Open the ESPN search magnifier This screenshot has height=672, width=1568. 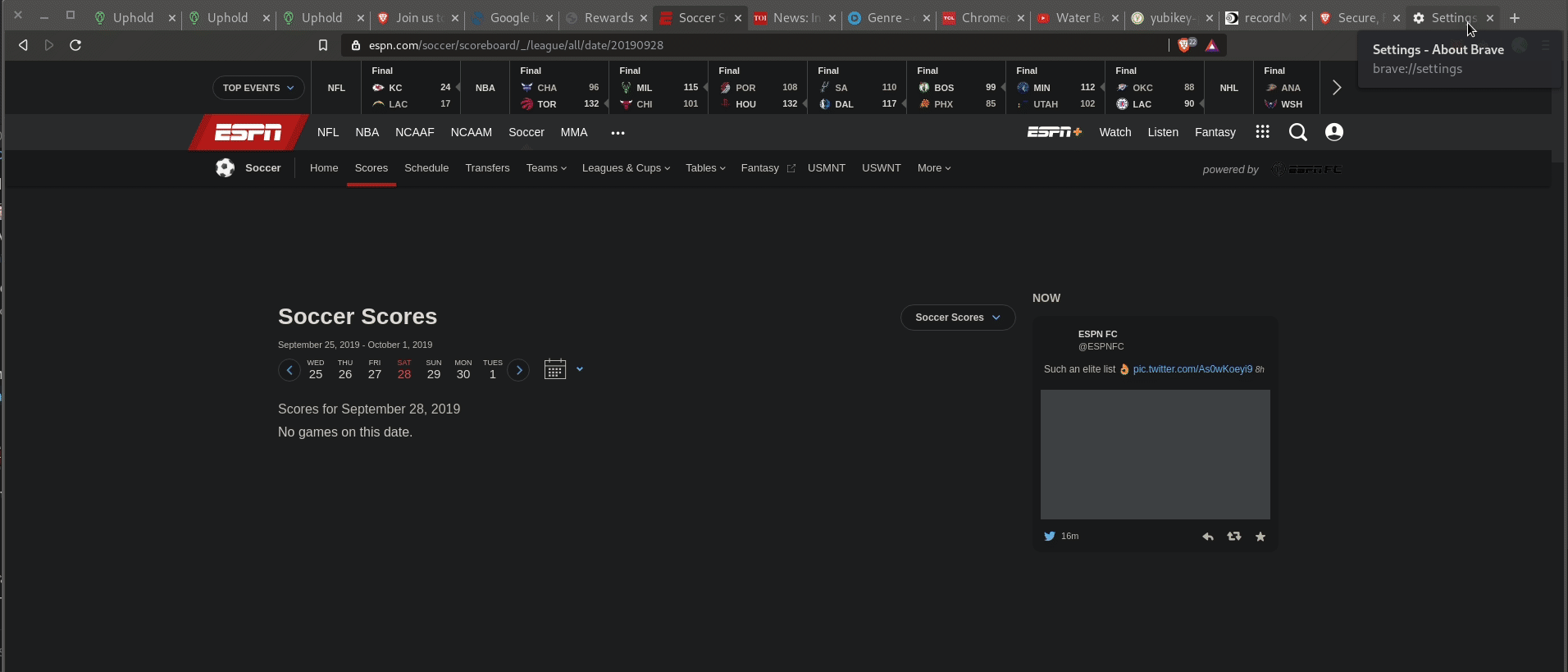click(x=1297, y=132)
